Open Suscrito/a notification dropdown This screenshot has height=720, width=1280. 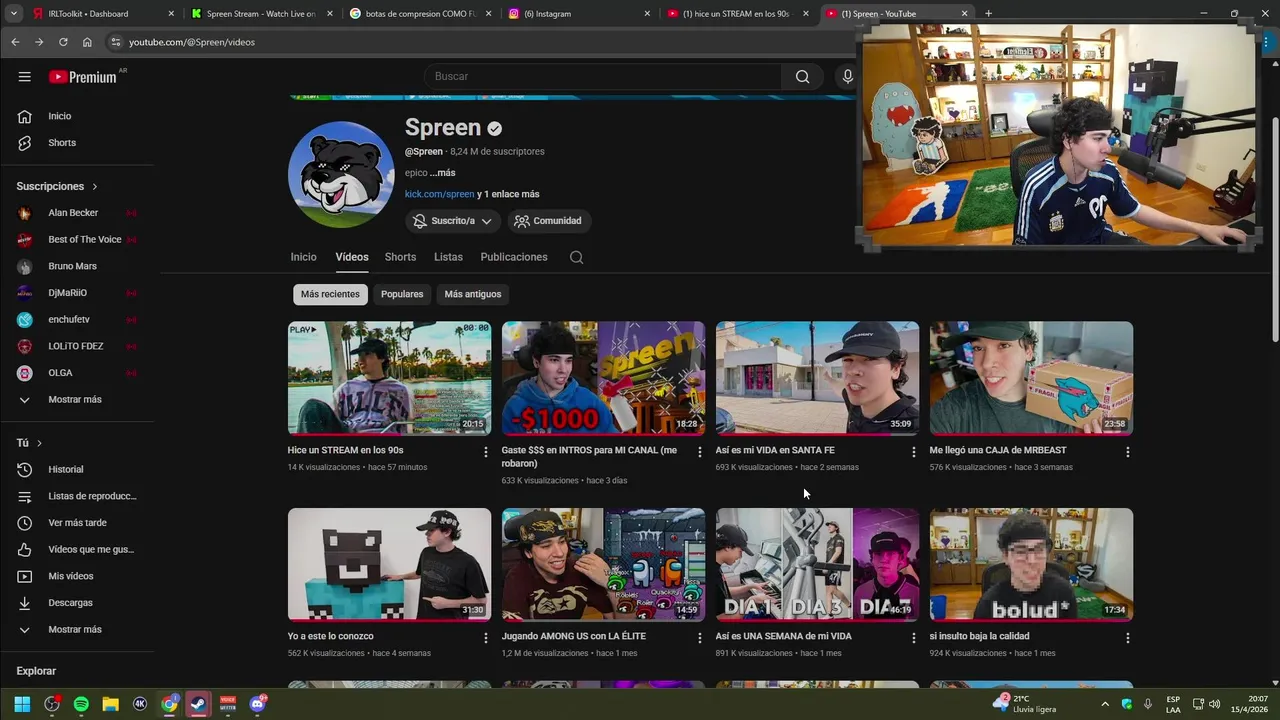(x=452, y=221)
